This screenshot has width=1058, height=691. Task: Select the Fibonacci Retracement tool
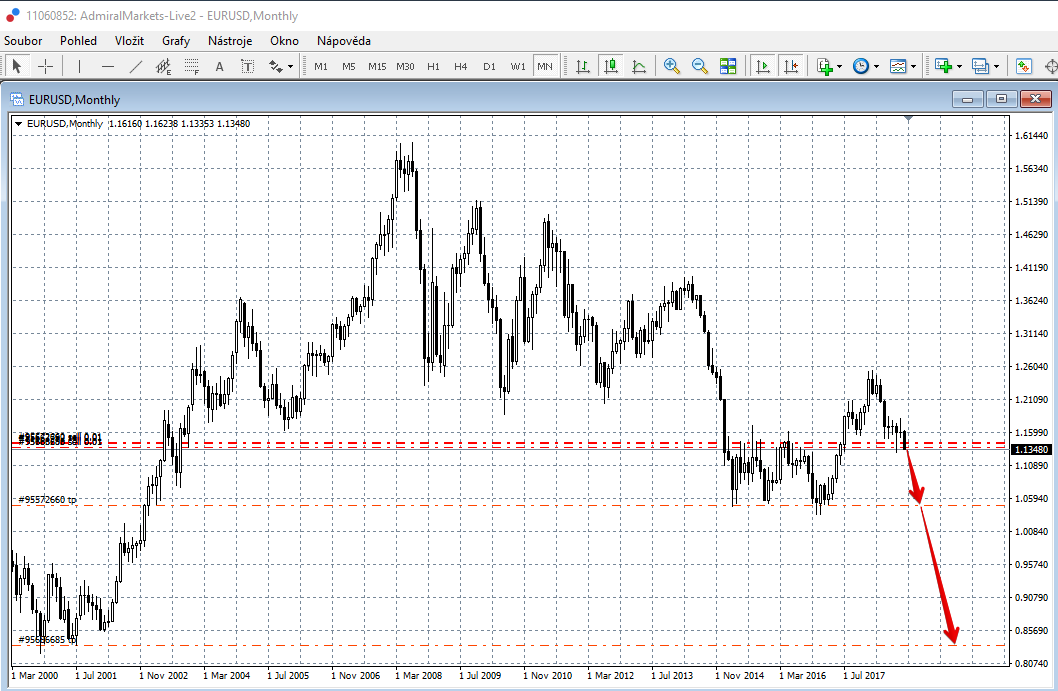point(192,66)
